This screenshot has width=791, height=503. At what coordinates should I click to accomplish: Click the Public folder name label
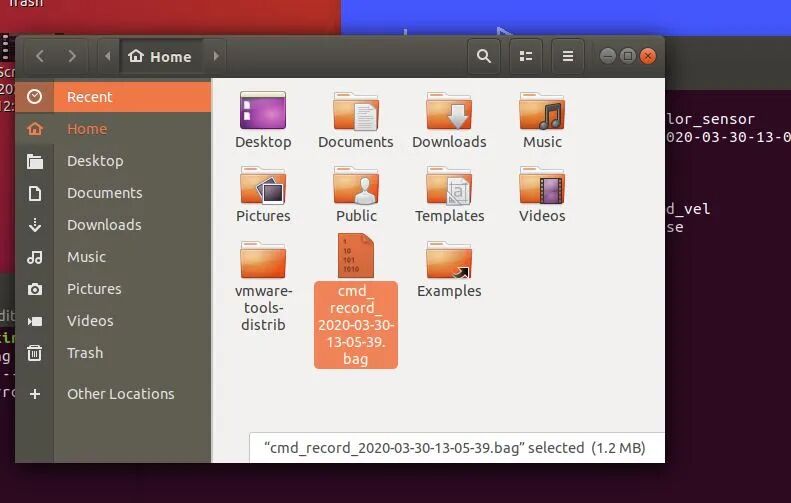point(356,216)
